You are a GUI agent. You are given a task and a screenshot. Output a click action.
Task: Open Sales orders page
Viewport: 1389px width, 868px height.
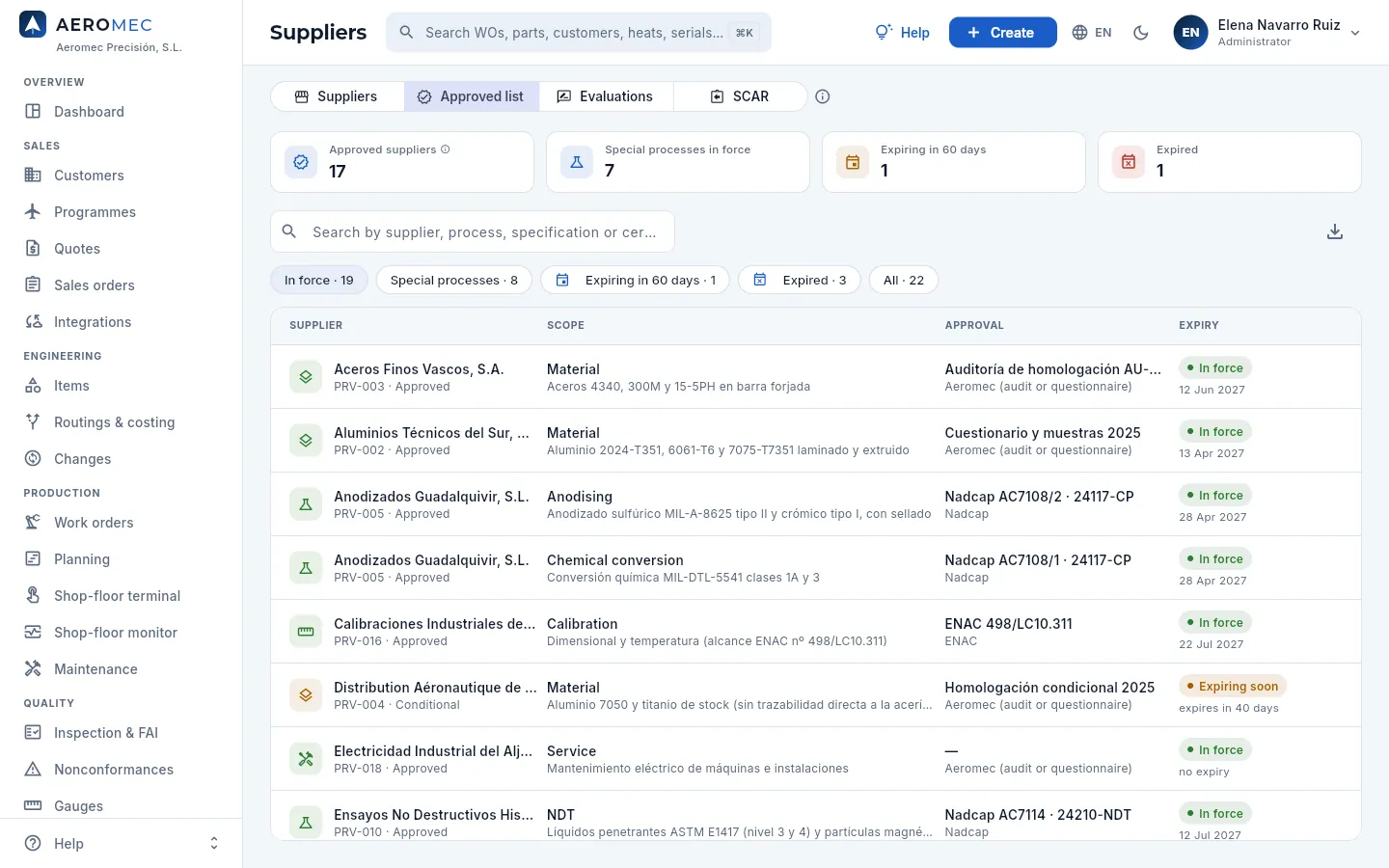(121, 285)
